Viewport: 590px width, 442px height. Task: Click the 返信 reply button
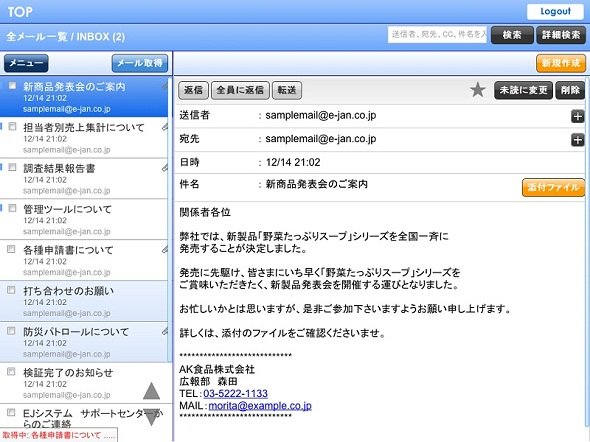click(193, 90)
